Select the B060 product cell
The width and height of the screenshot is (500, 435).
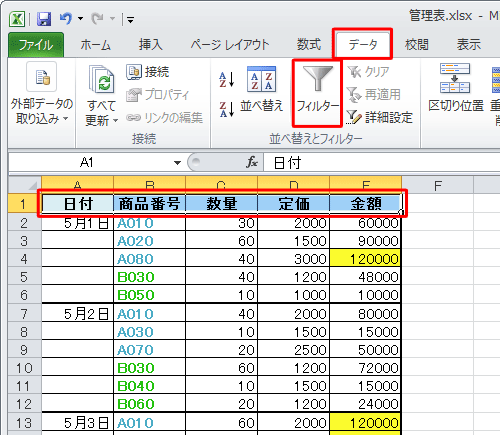tap(149, 404)
